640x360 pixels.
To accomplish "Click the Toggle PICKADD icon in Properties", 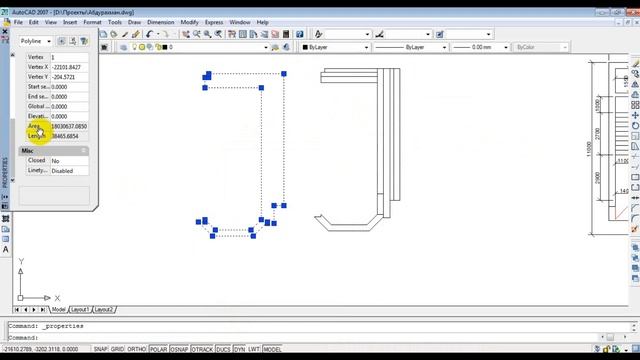I will 61,41.
